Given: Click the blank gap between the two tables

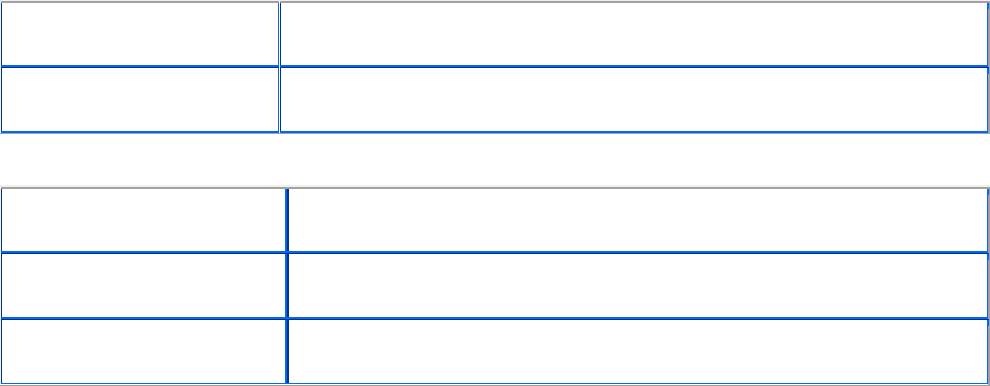Looking at the screenshot, I should 495,160.
